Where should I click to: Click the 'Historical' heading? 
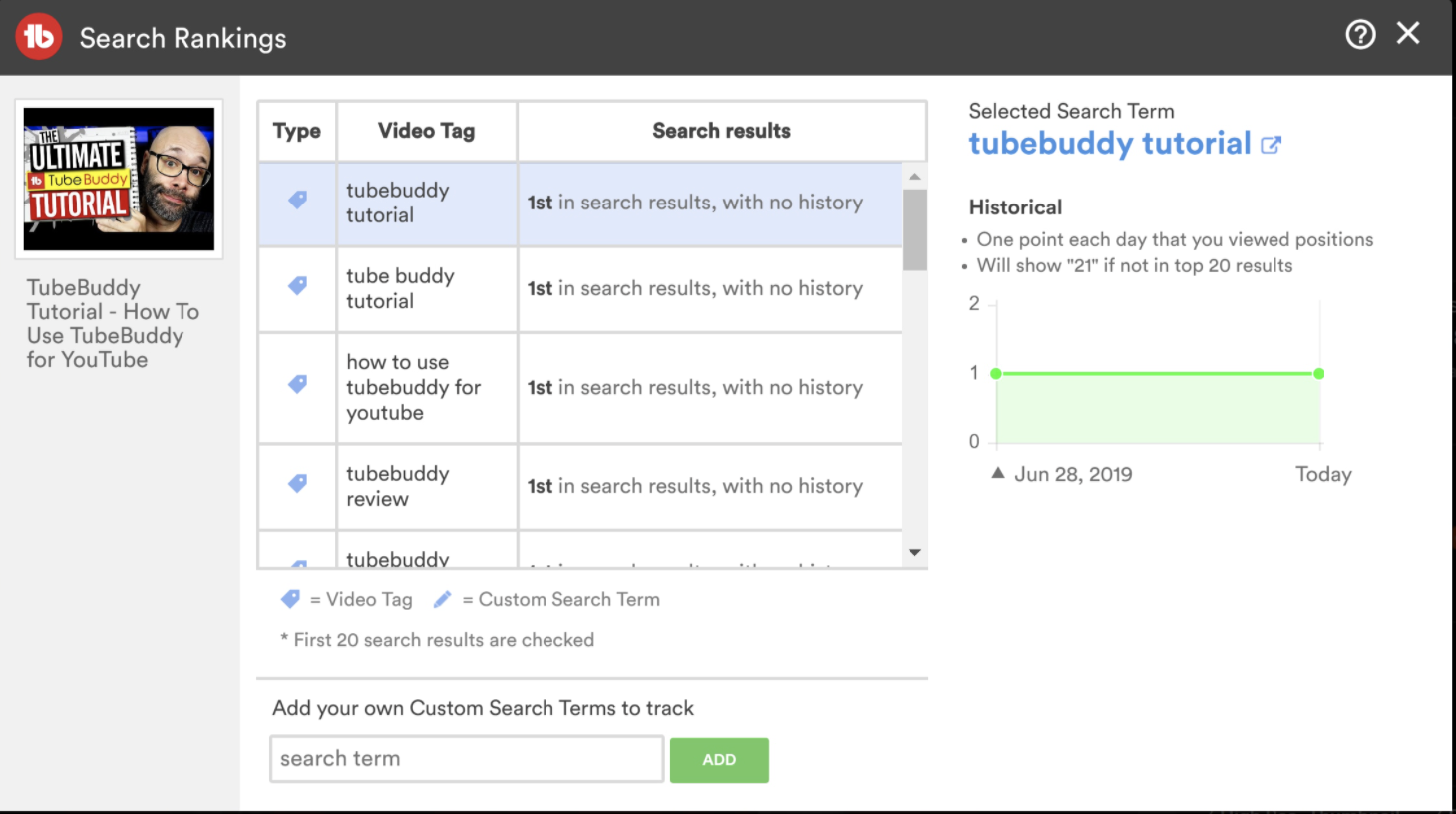pos(1015,207)
